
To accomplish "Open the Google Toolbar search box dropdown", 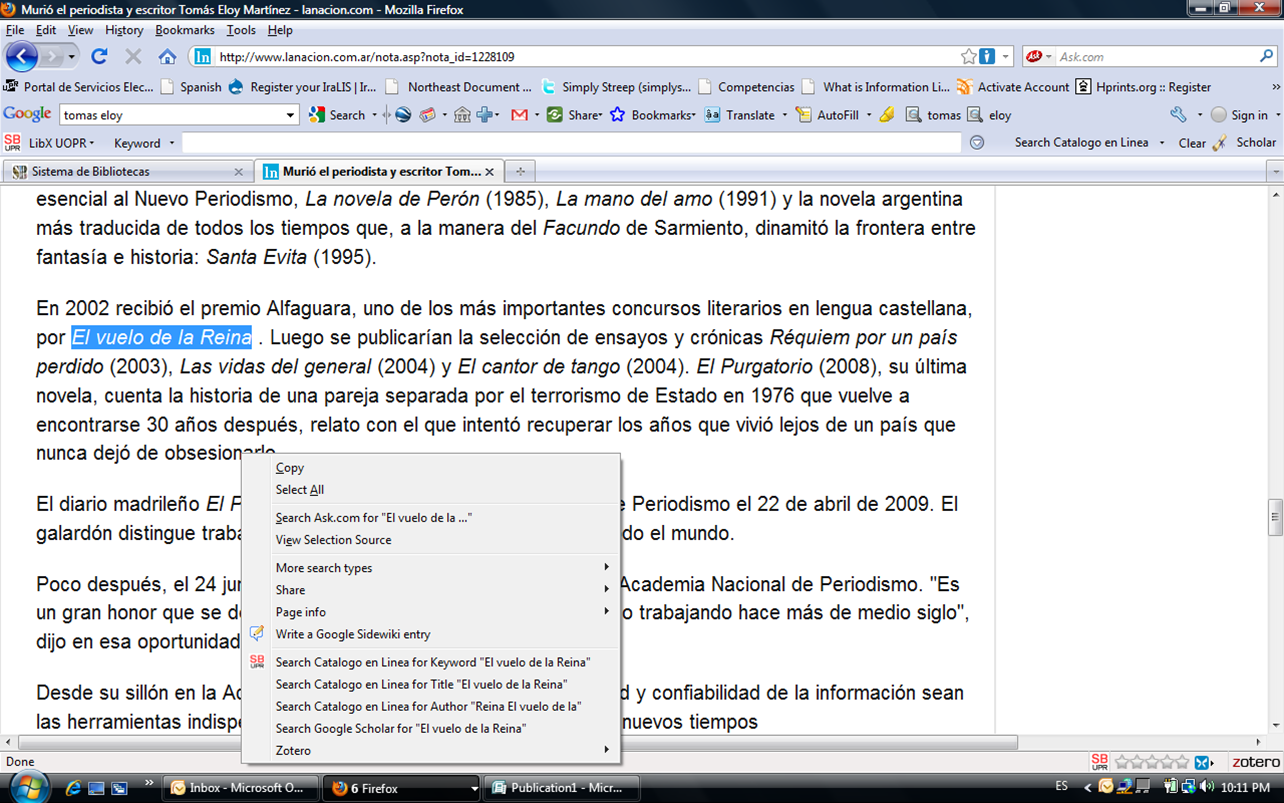I will (291, 115).
